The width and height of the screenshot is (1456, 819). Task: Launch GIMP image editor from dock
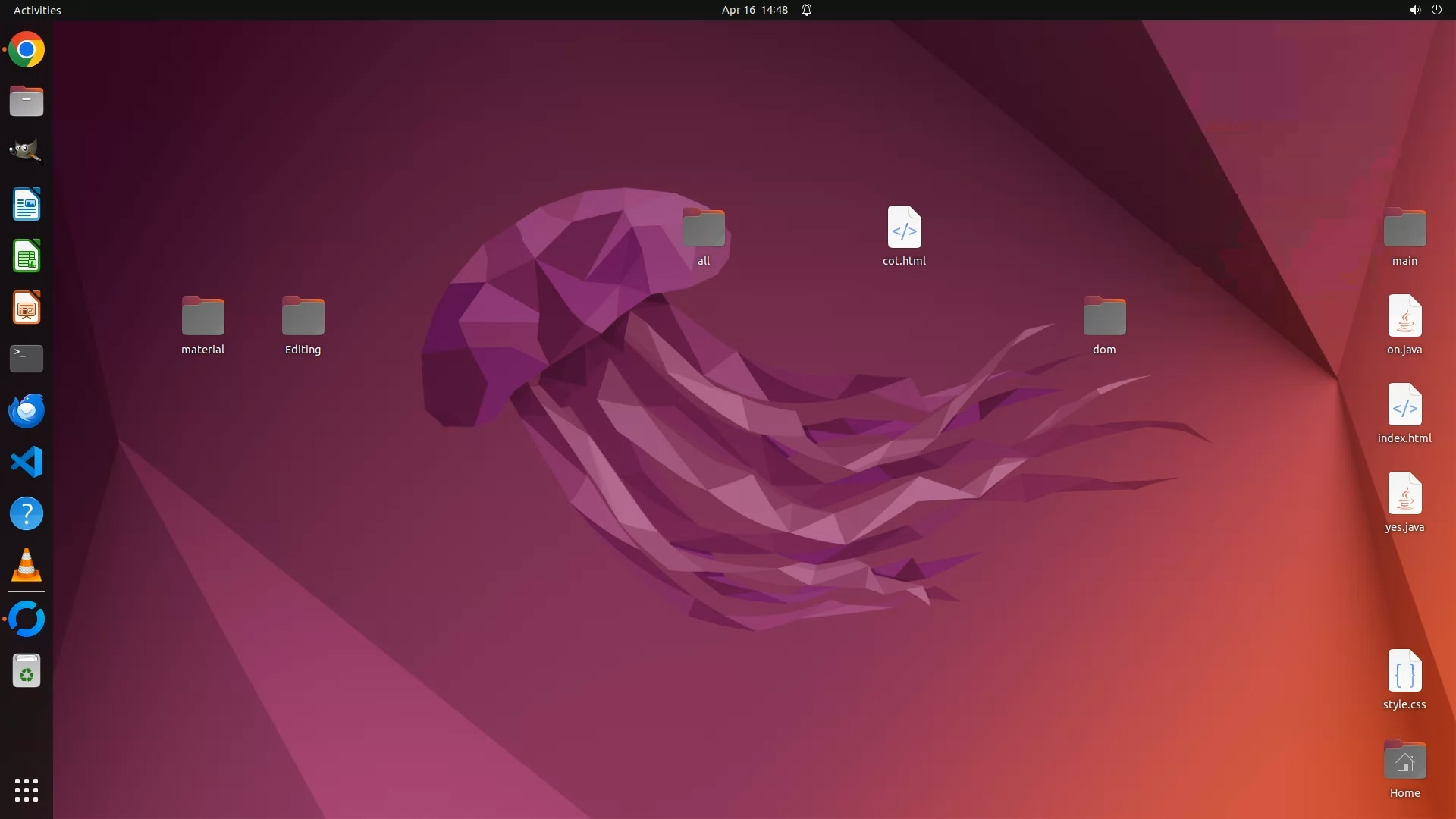27,152
